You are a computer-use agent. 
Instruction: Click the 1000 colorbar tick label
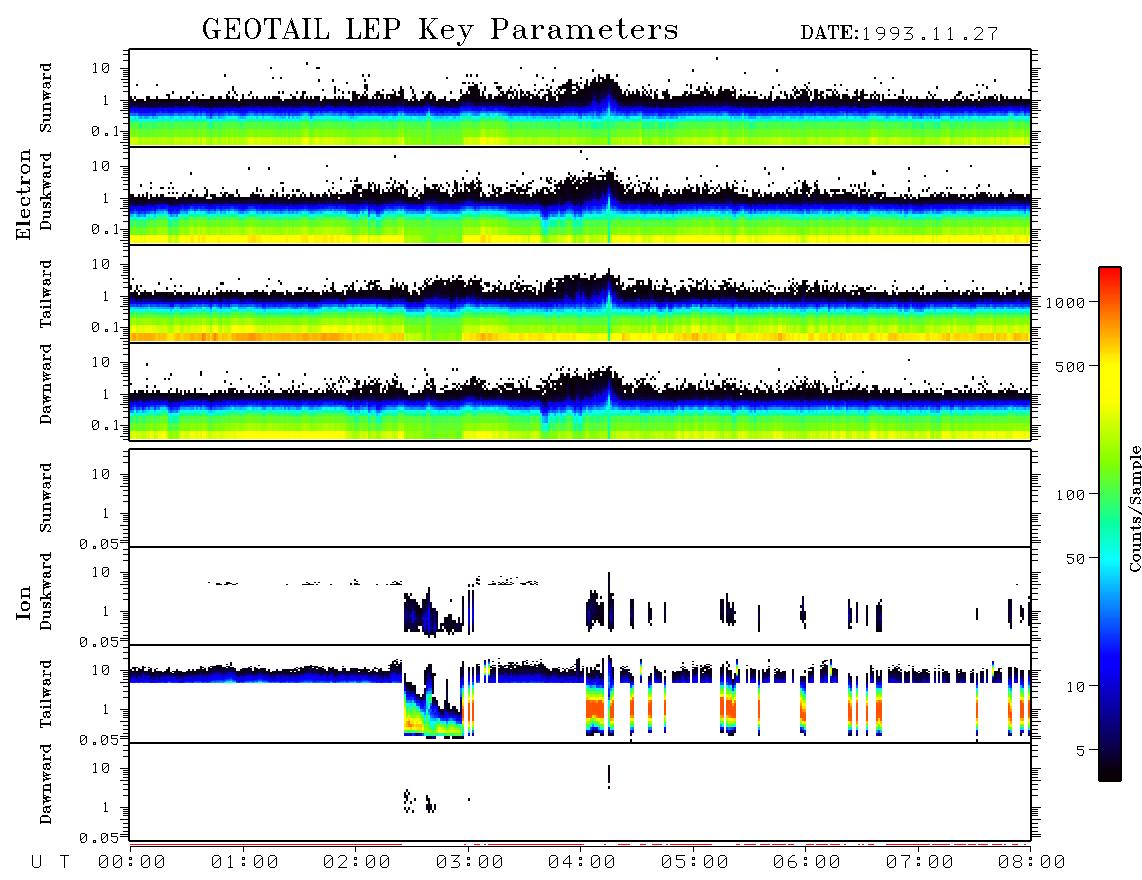tap(1065, 302)
